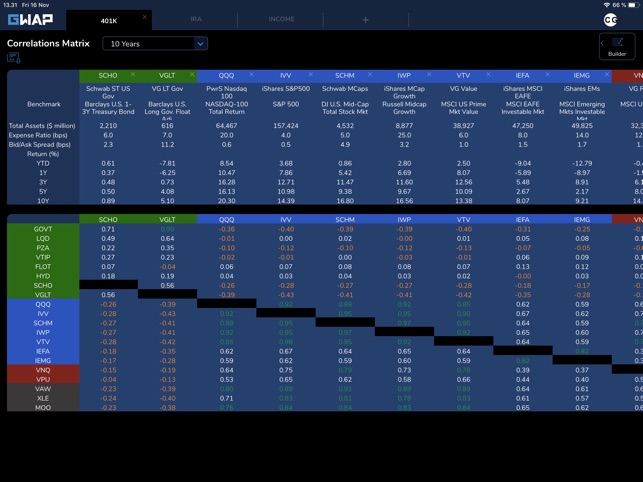Select the GOVT row label
Screen dimensions: 643x482
pyautogui.click(x=43, y=229)
